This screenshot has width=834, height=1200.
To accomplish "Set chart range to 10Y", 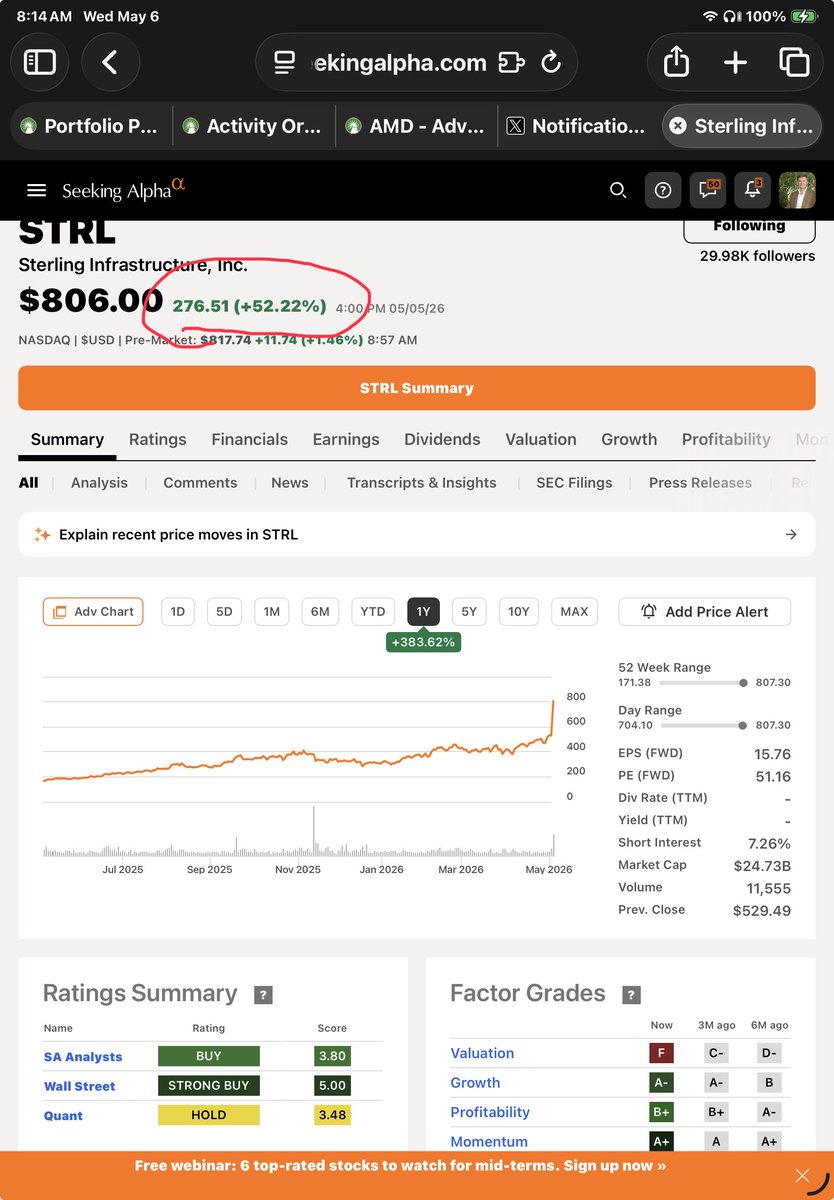I will pyautogui.click(x=519, y=612).
